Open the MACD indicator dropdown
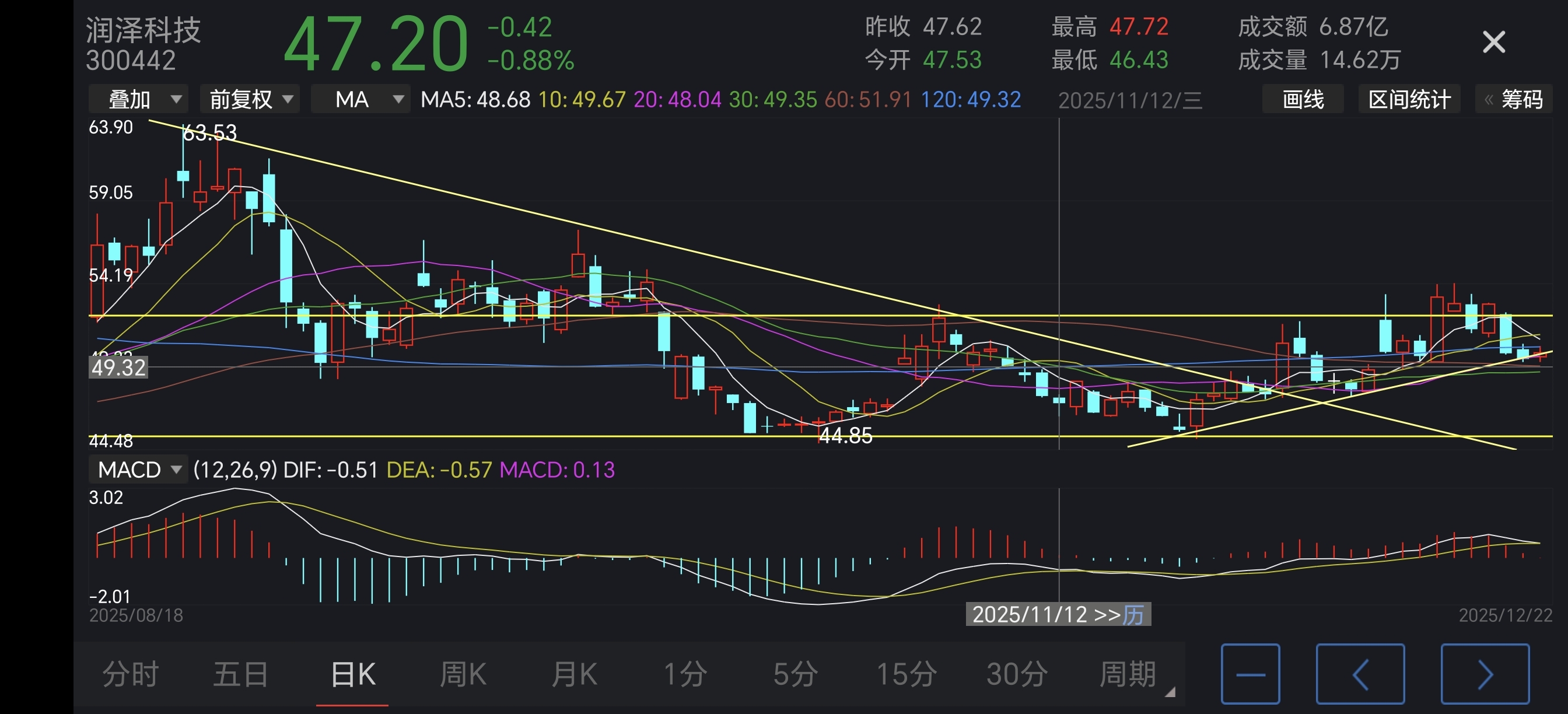1568x714 pixels. [139, 470]
